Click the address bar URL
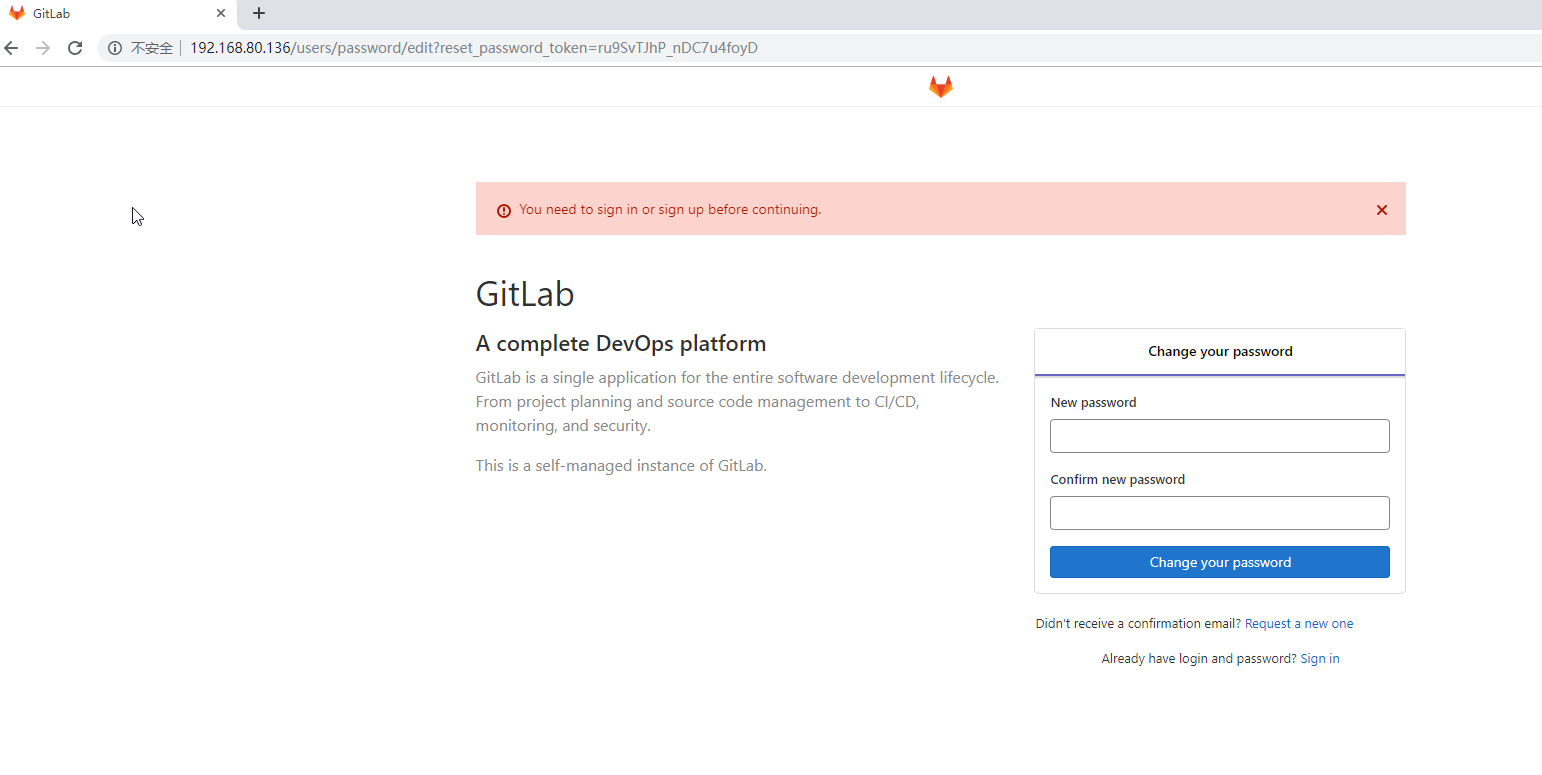Image resolution: width=1542 pixels, height=775 pixels. pos(474,48)
